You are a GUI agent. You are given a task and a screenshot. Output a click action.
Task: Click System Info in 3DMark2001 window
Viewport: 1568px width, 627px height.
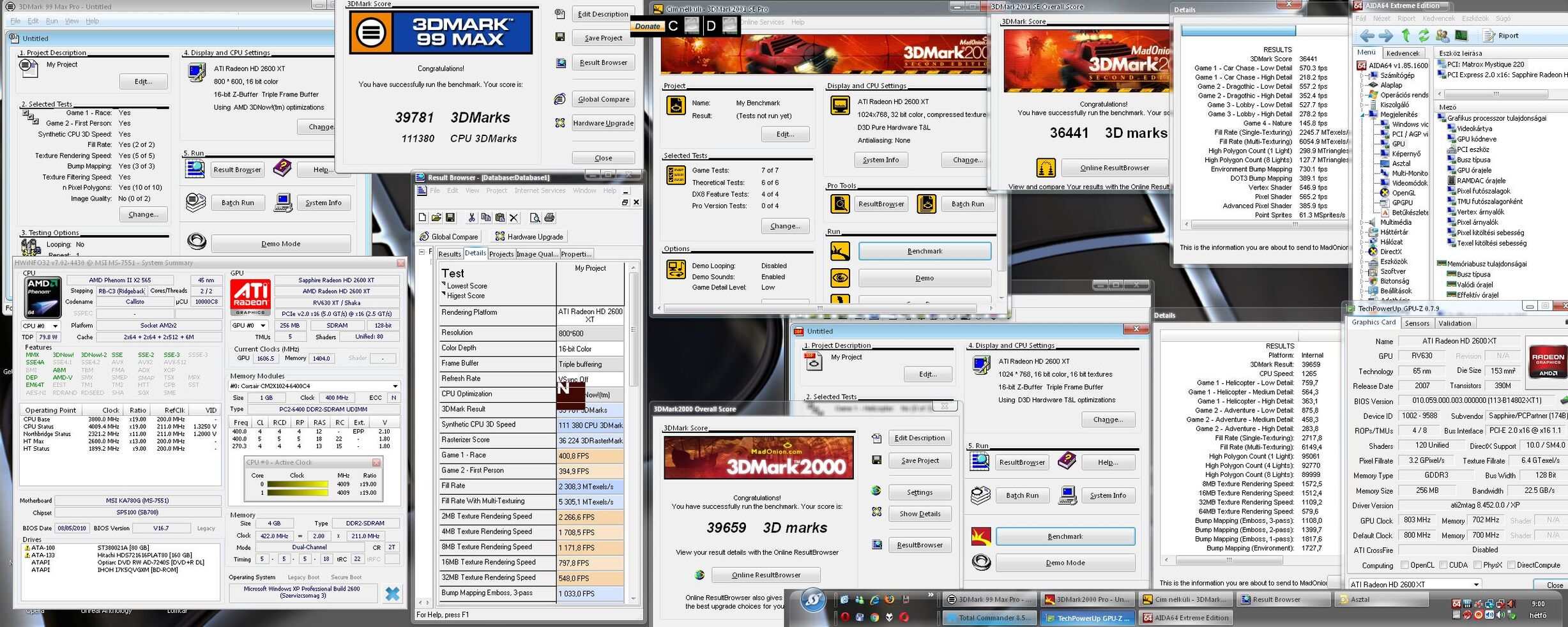tap(881, 160)
